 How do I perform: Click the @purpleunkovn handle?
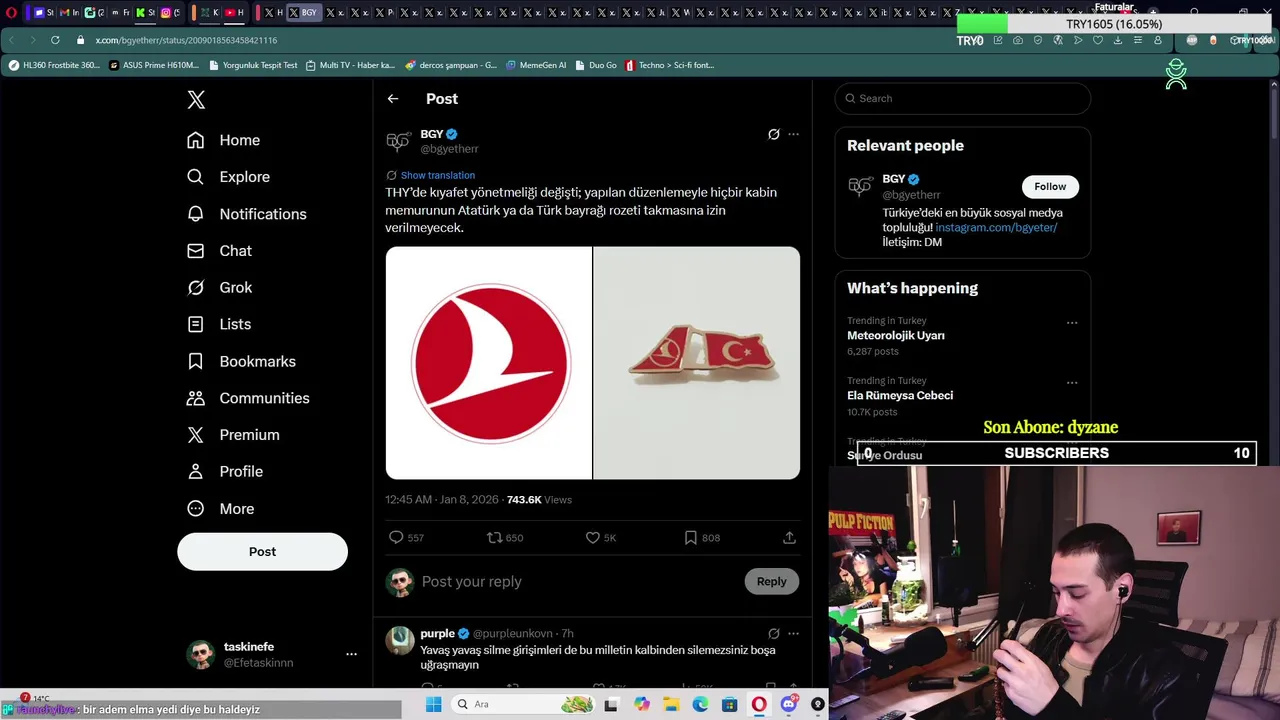(512, 634)
